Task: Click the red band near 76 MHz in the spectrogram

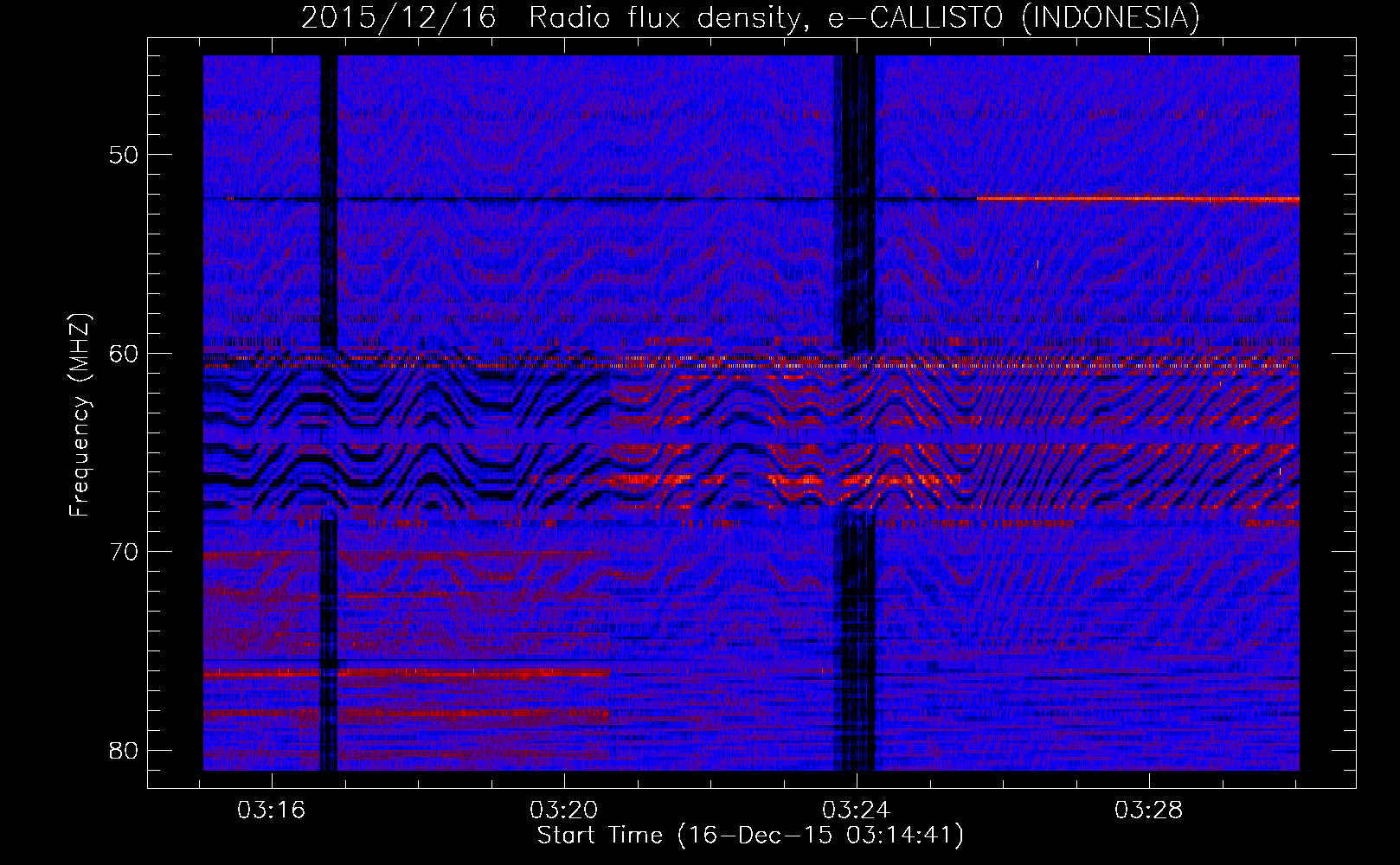Action: (x=407, y=672)
